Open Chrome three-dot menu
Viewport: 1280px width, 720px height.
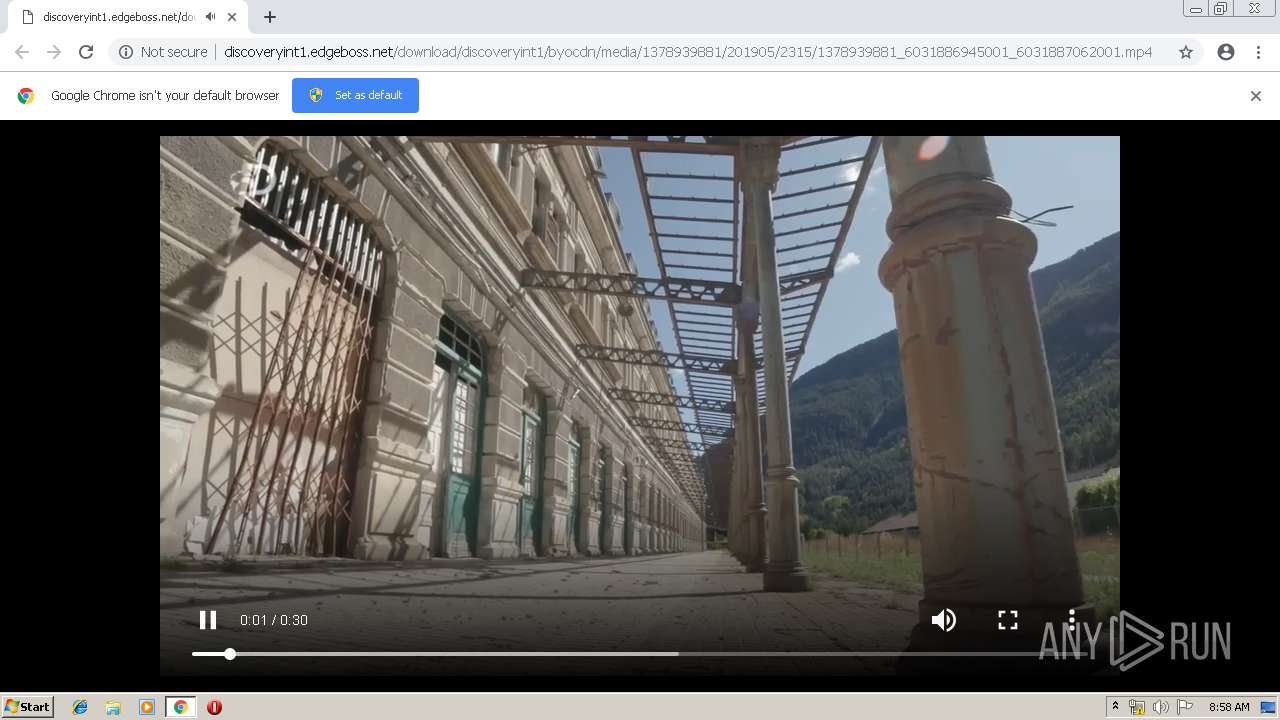pyautogui.click(x=1258, y=52)
